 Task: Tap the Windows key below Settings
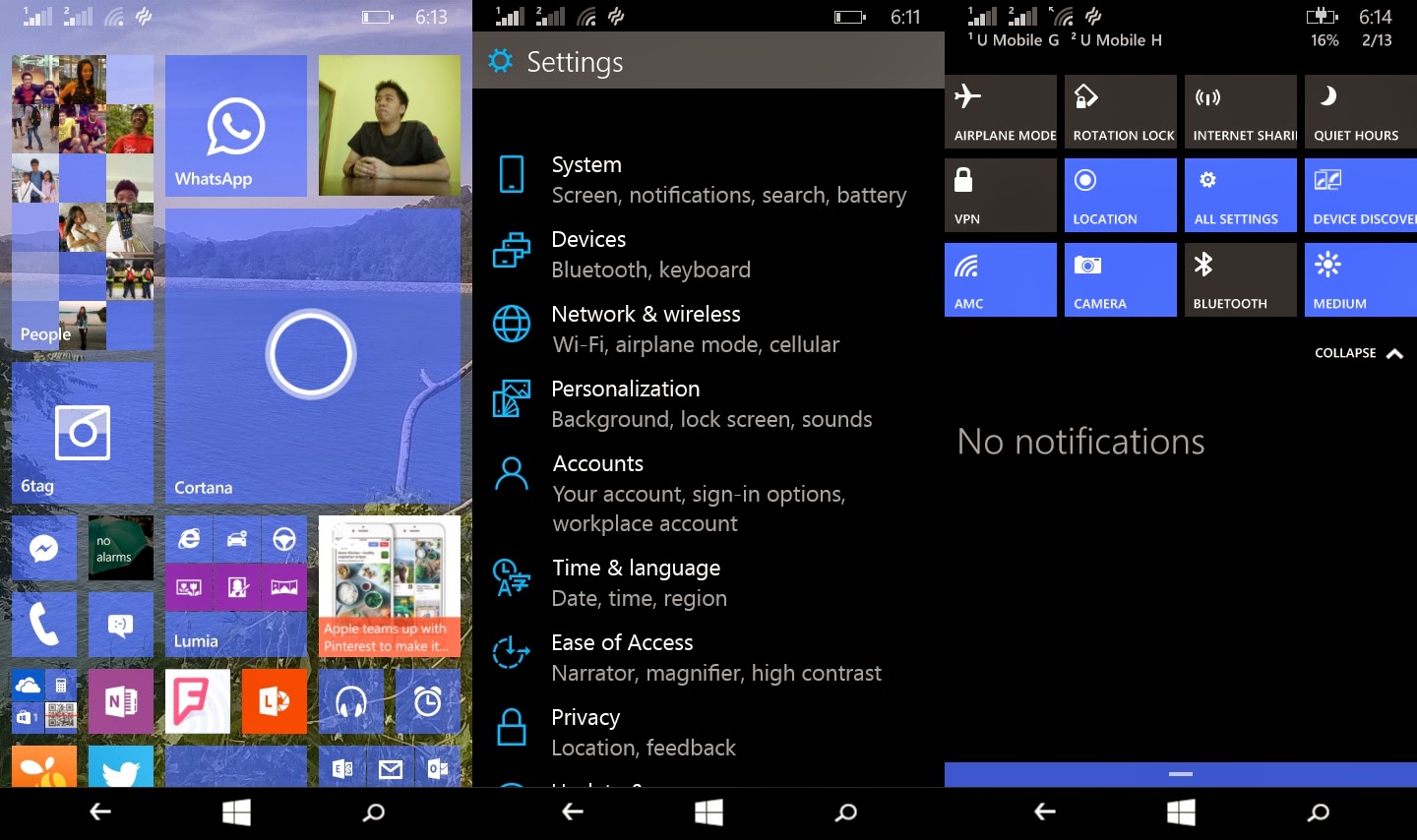pyautogui.click(x=708, y=812)
